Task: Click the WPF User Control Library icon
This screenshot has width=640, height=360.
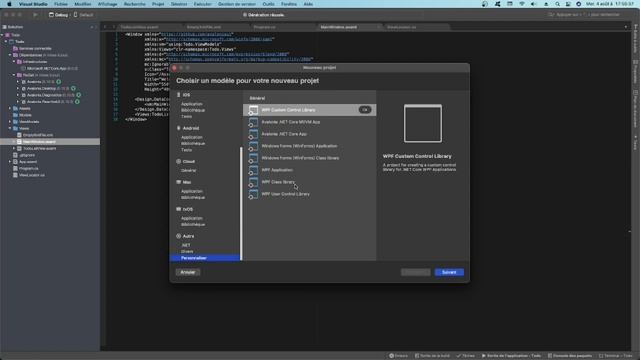Action: coord(253,194)
